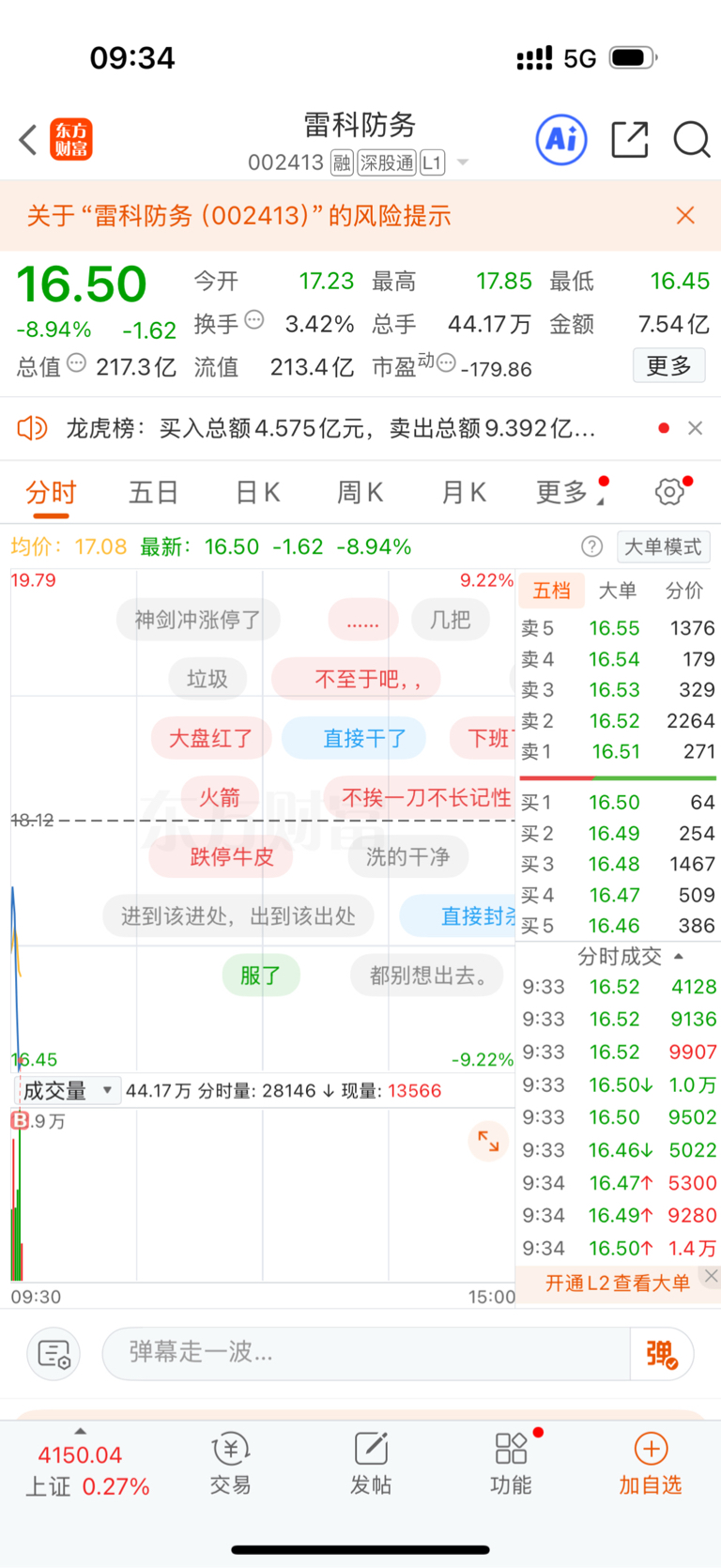Tap the 深股通 tag
This screenshot has width=721, height=1568.
[x=387, y=162]
